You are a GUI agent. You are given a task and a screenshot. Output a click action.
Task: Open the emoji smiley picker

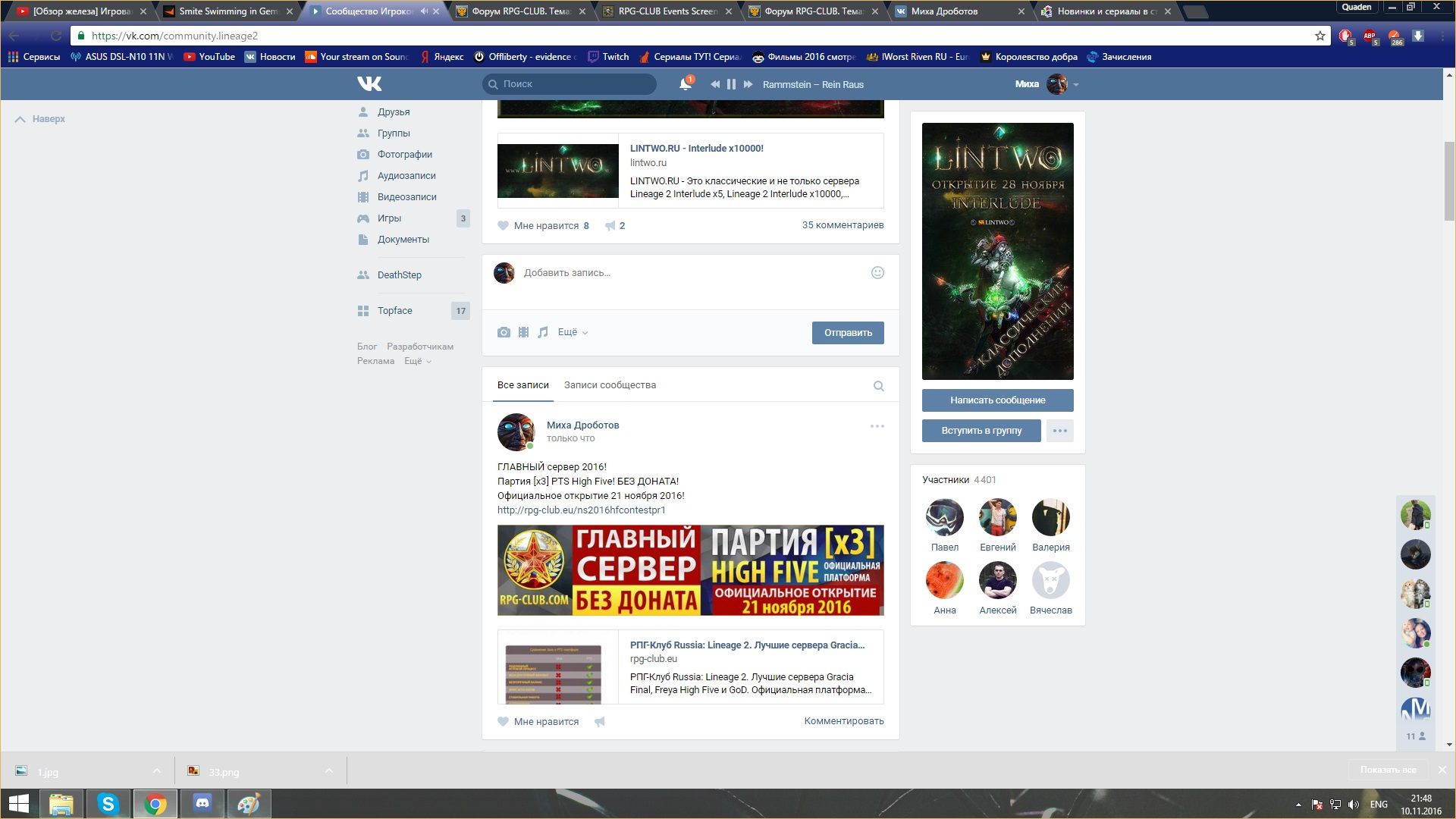click(x=877, y=273)
